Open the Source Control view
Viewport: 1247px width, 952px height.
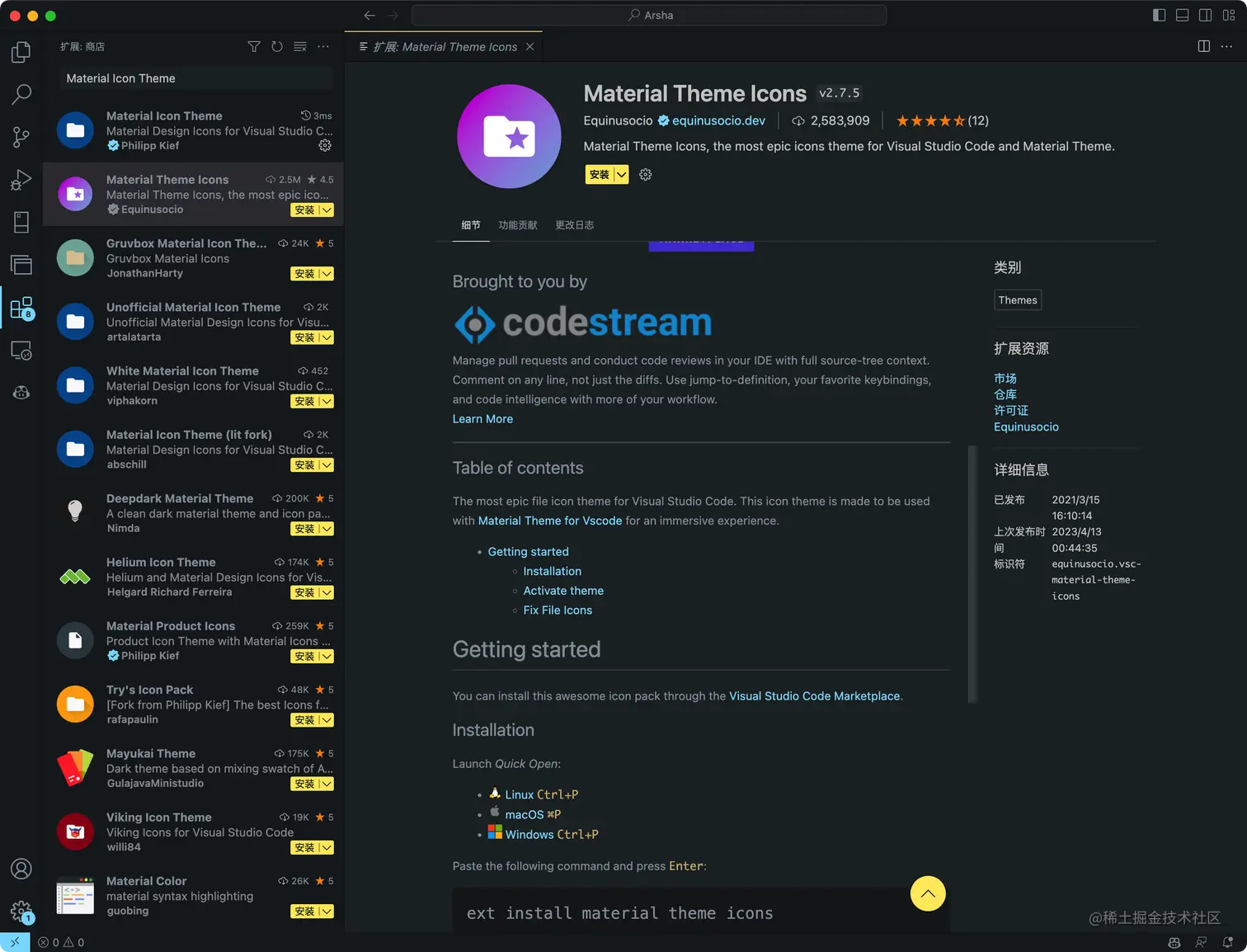(21, 137)
